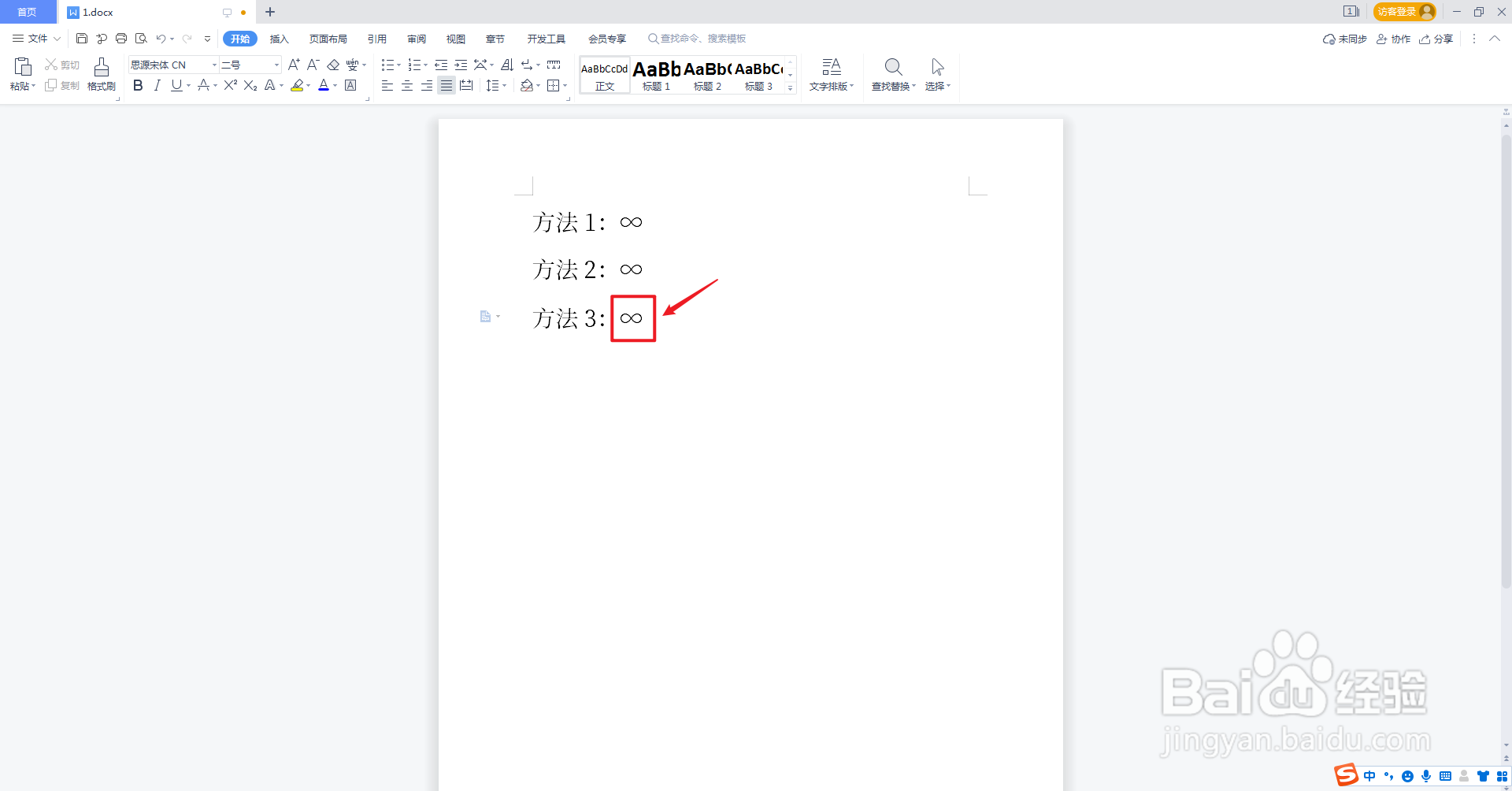Set center alignment
The width and height of the screenshot is (1512, 791).
407,85
